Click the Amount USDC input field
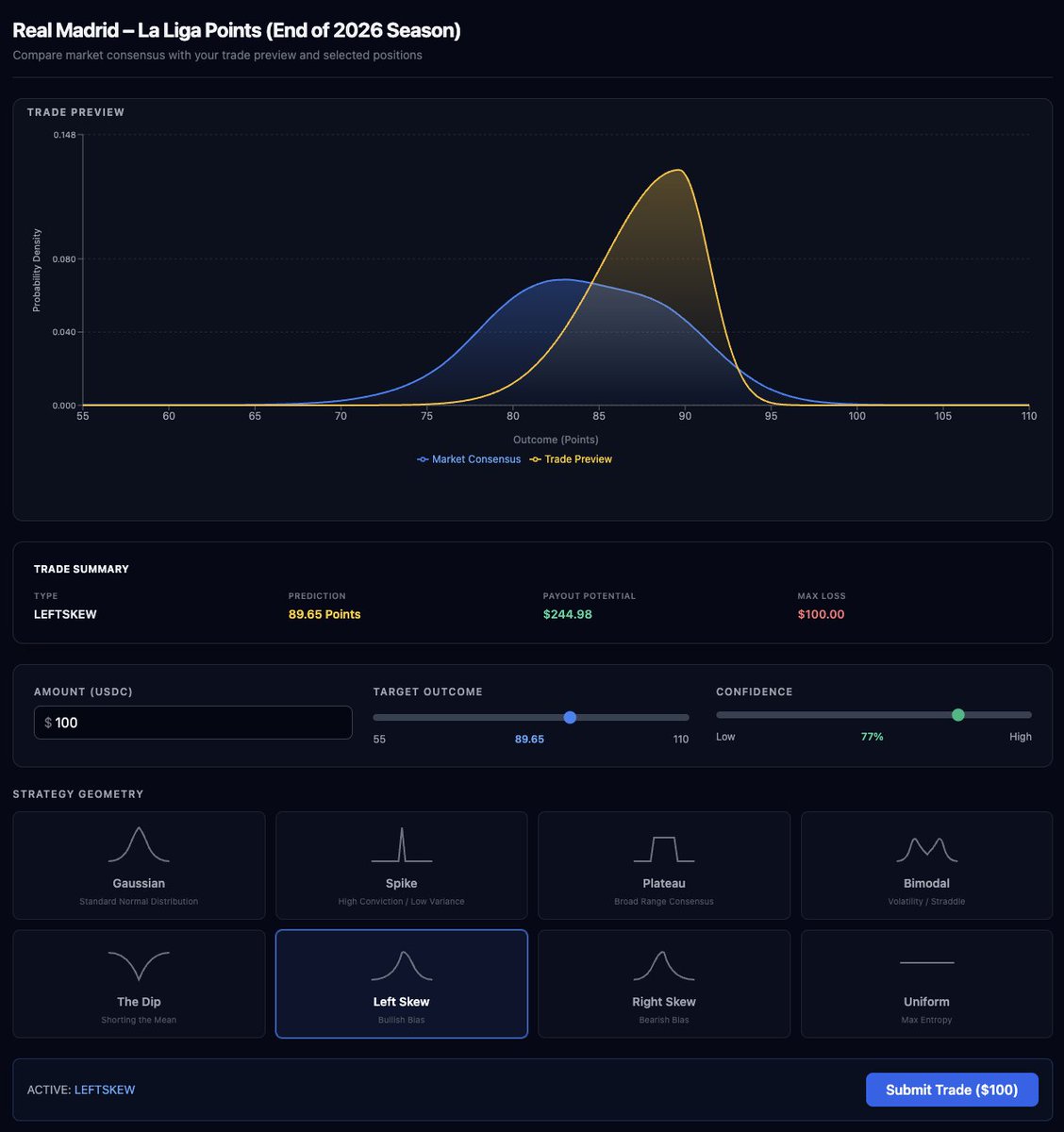Screen dimensions: 1064x1132 click(193, 723)
